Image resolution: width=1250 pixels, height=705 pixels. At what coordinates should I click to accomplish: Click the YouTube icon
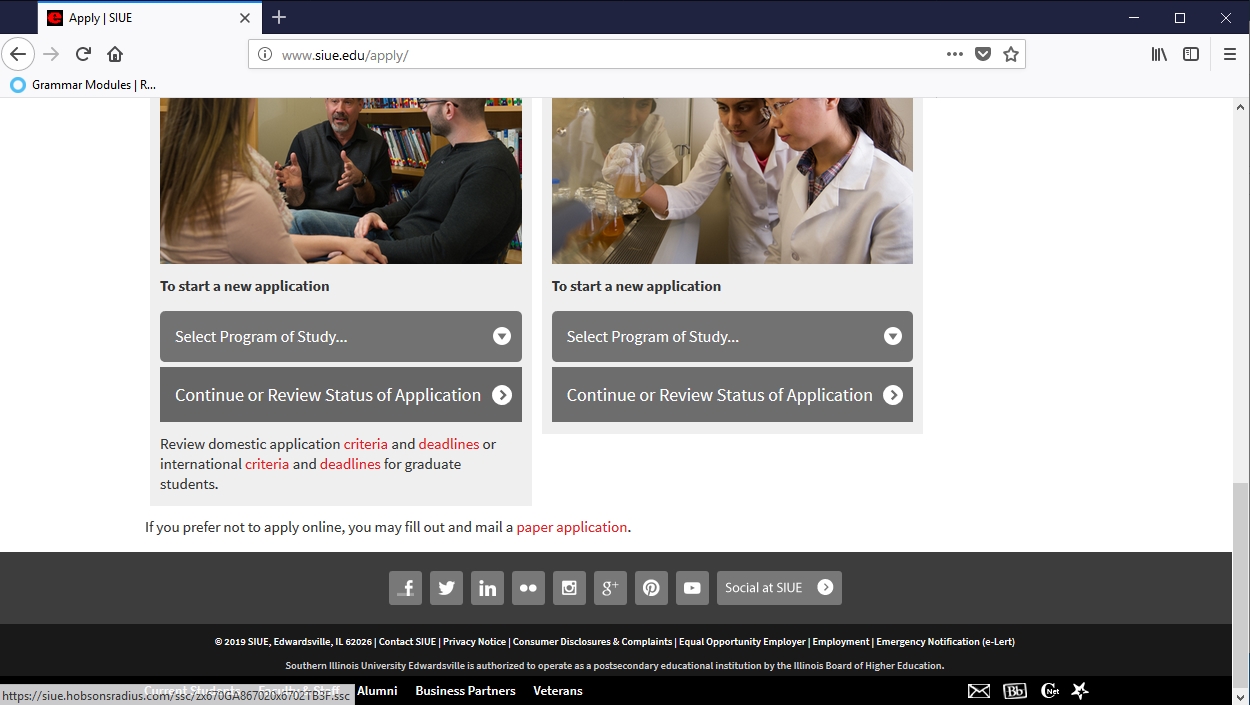[692, 588]
